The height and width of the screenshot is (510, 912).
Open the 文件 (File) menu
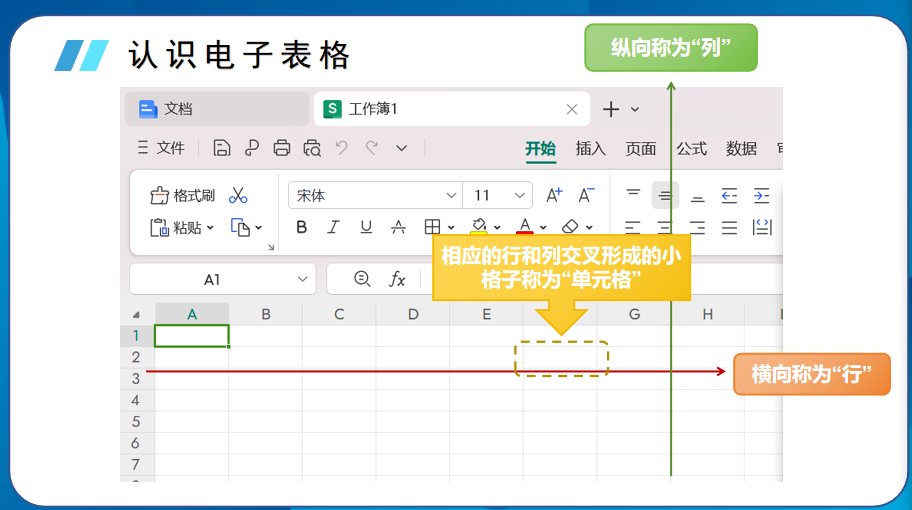pos(161,148)
